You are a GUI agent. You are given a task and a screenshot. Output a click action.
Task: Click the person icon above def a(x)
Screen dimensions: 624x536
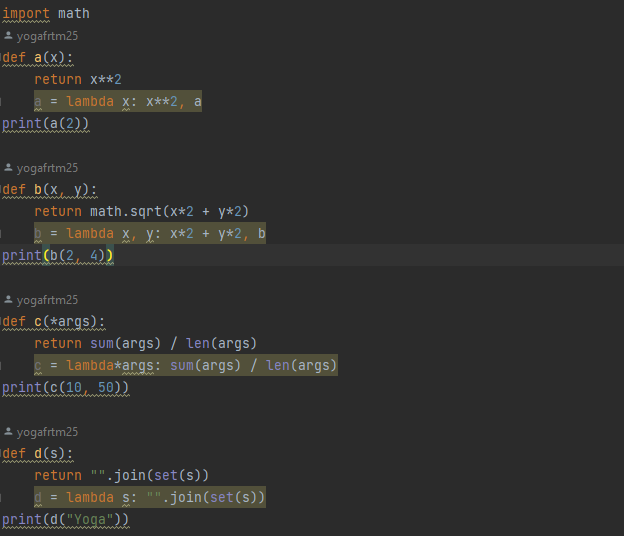(x=8, y=36)
